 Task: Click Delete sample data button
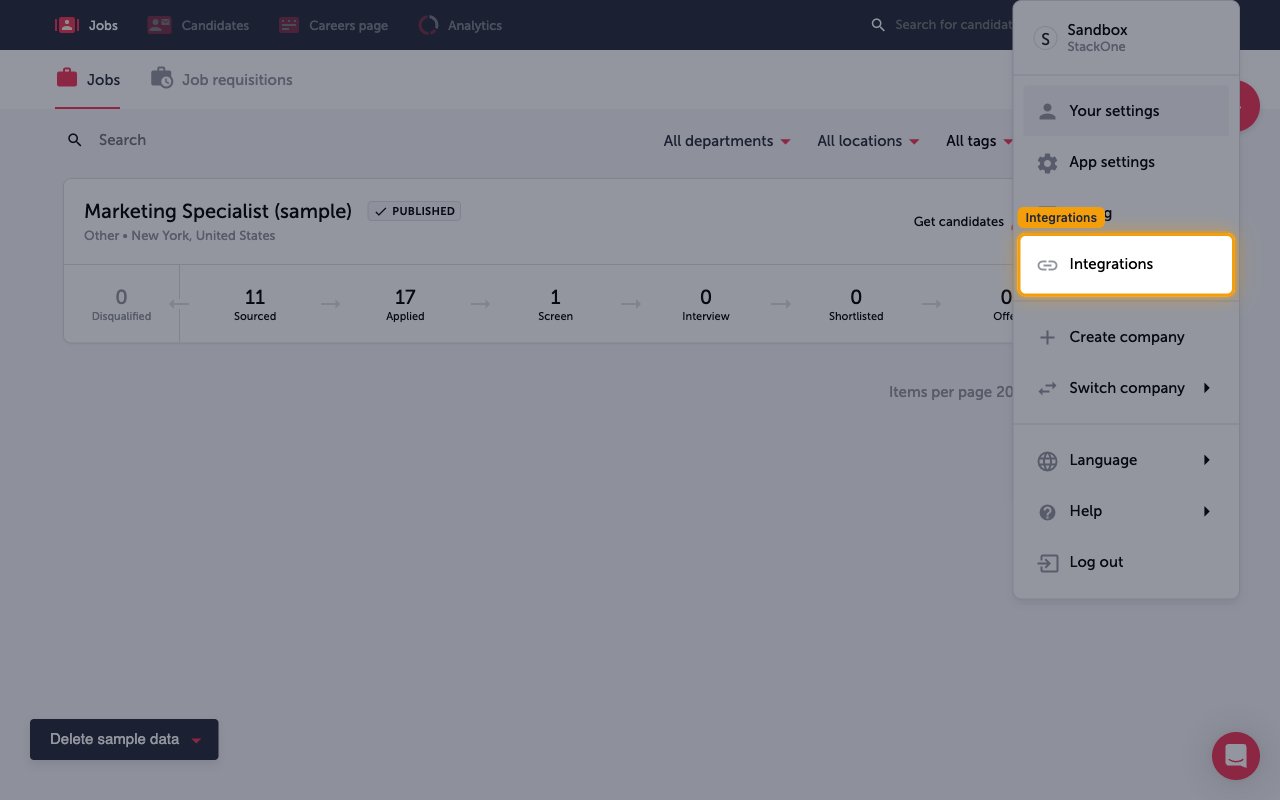124,739
